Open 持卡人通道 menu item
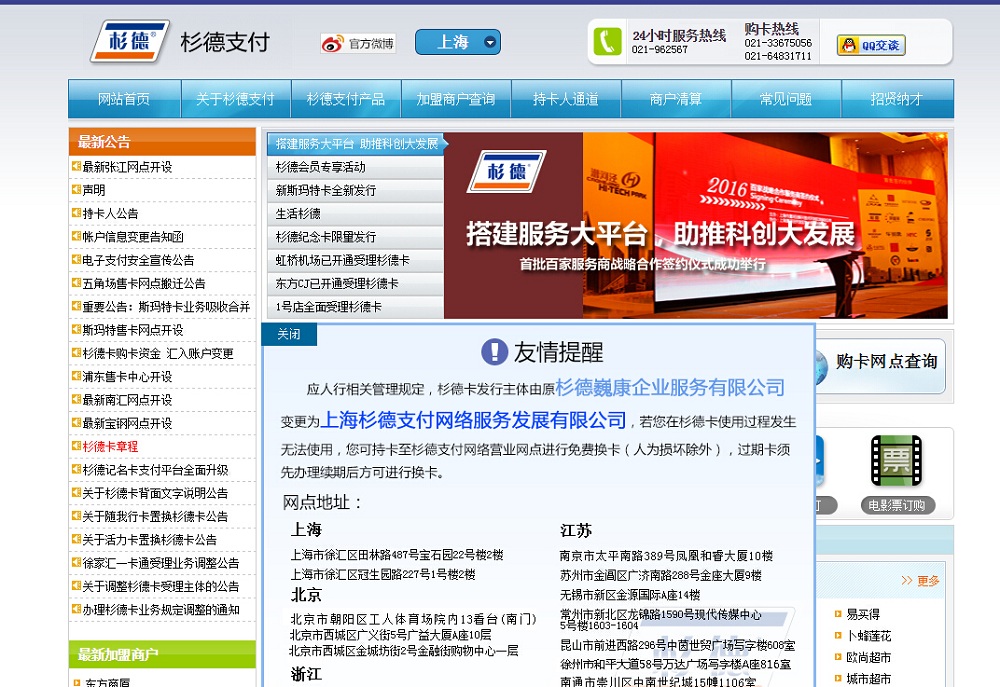This screenshot has width=1000, height=687. coord(566,99)
